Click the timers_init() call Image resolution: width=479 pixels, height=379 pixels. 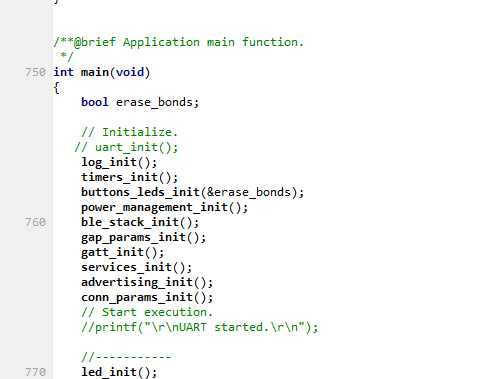(x=129, y=177)
